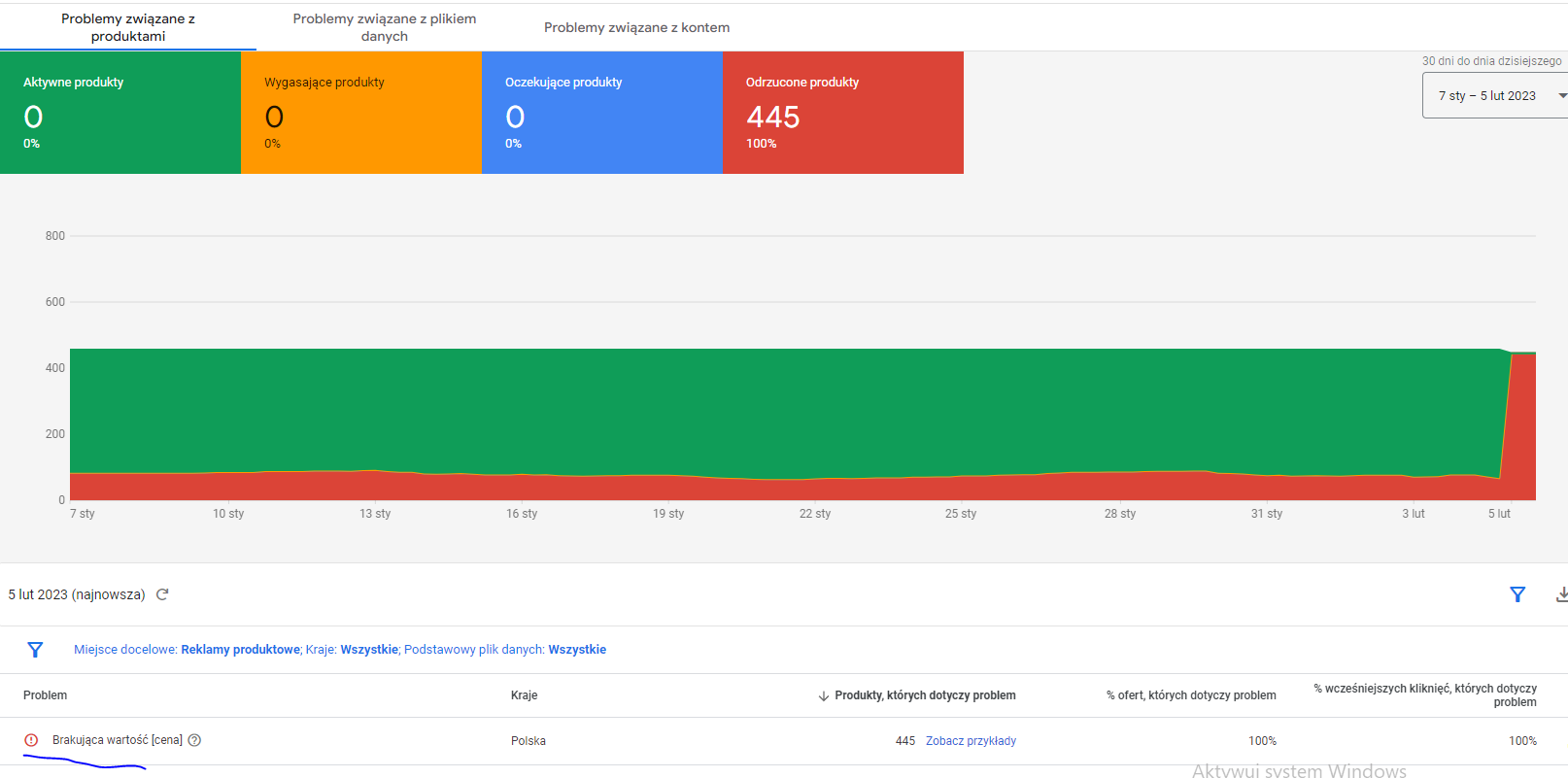Open the filter icon beside the download arrow
This screenshot has width=1568, height=778.
1517,594
